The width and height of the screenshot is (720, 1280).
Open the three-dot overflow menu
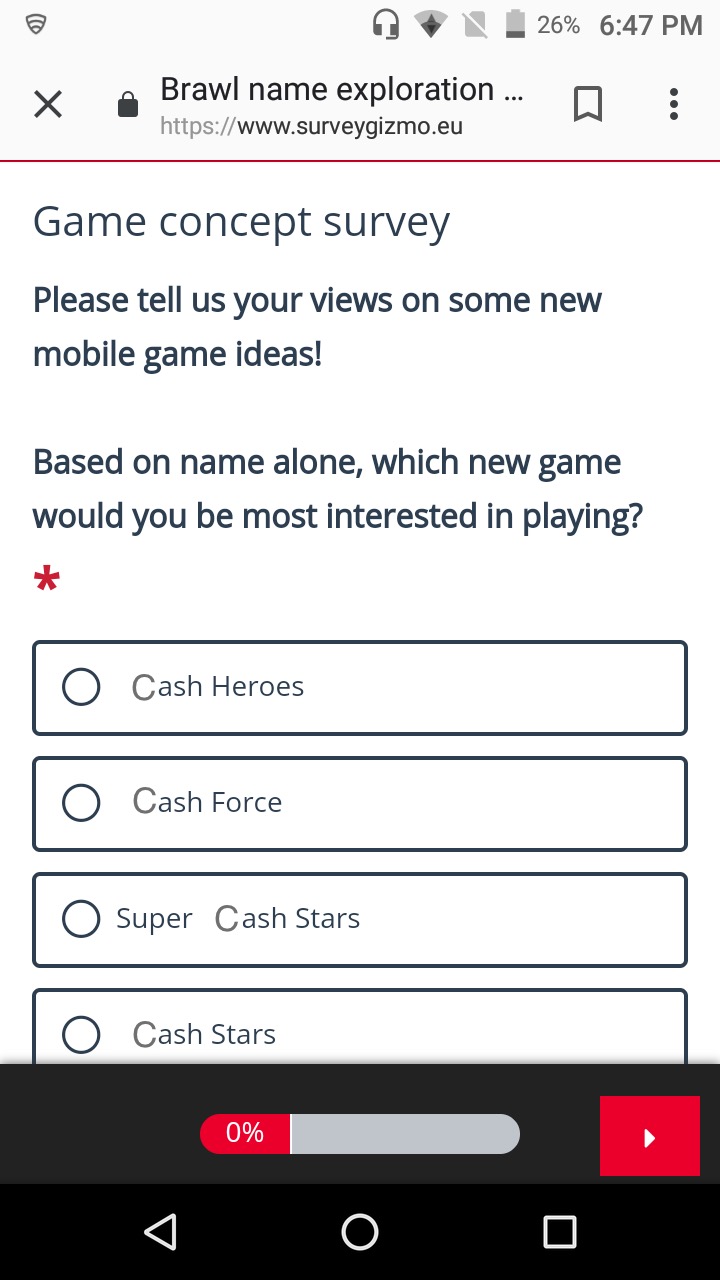tap(674, 104)
